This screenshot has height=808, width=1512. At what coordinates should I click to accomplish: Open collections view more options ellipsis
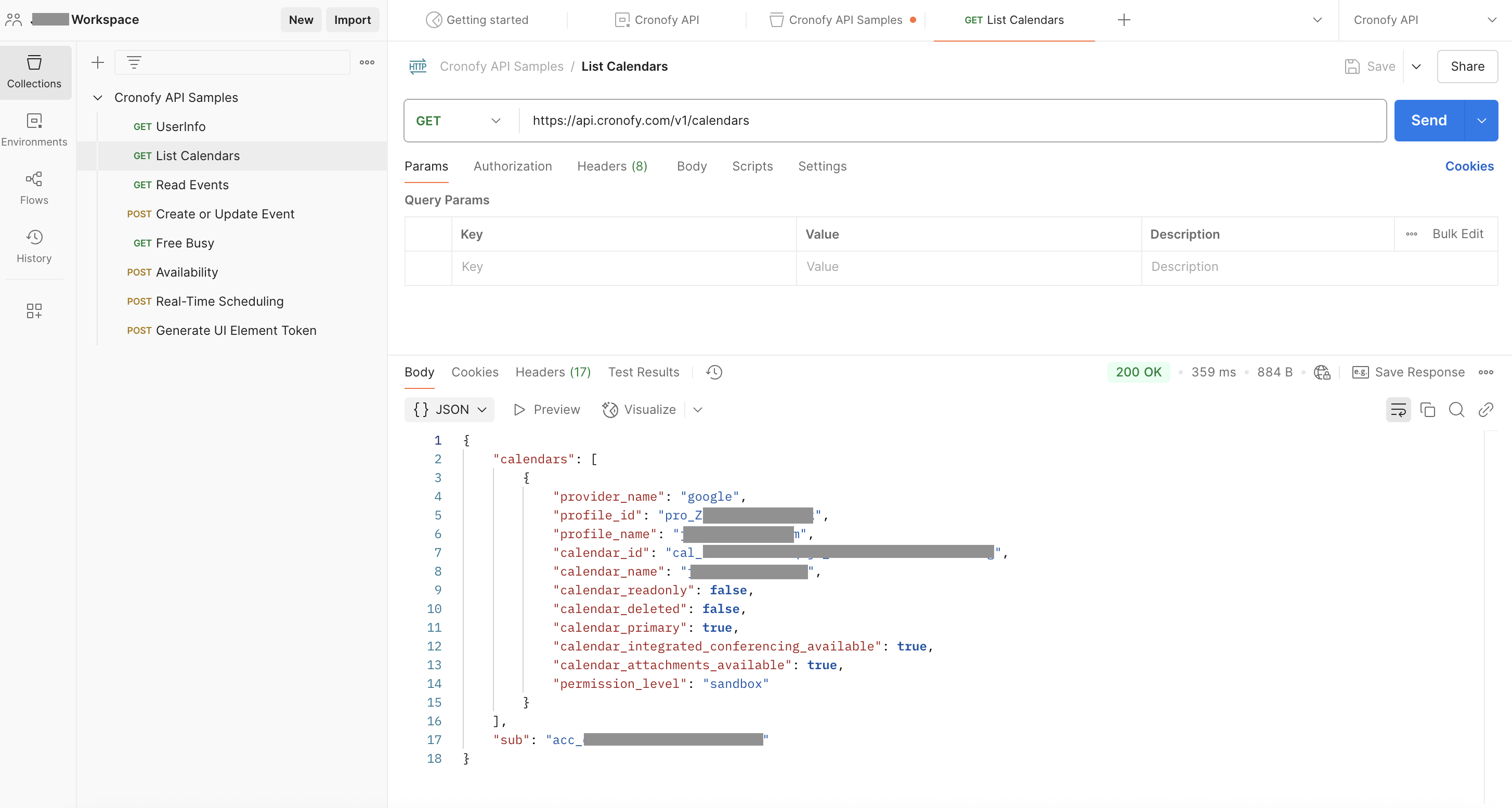pyautogui.click(x=368, y=62)
